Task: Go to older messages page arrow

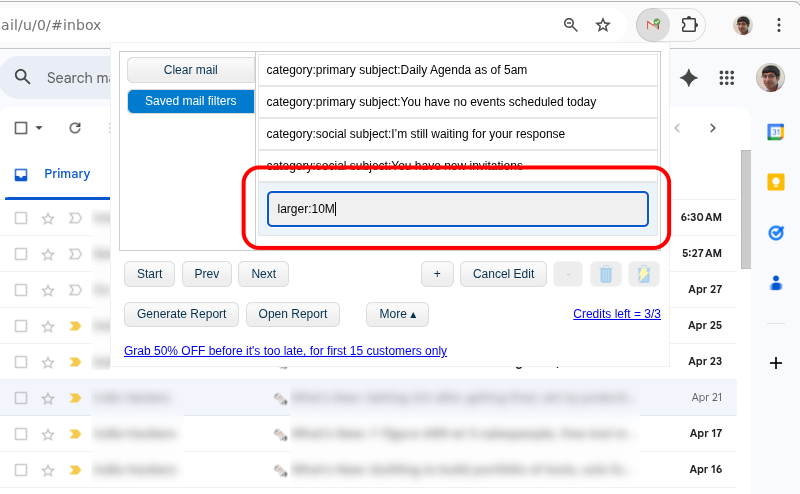Action: [x=713, y=128]
